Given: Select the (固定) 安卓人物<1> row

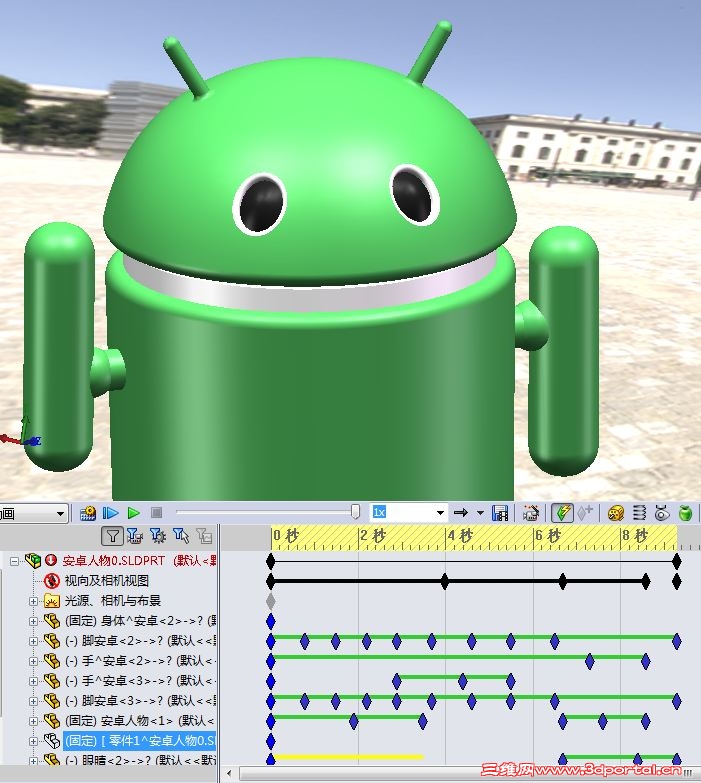Looking at the screenshot, I should coord(140,721).
